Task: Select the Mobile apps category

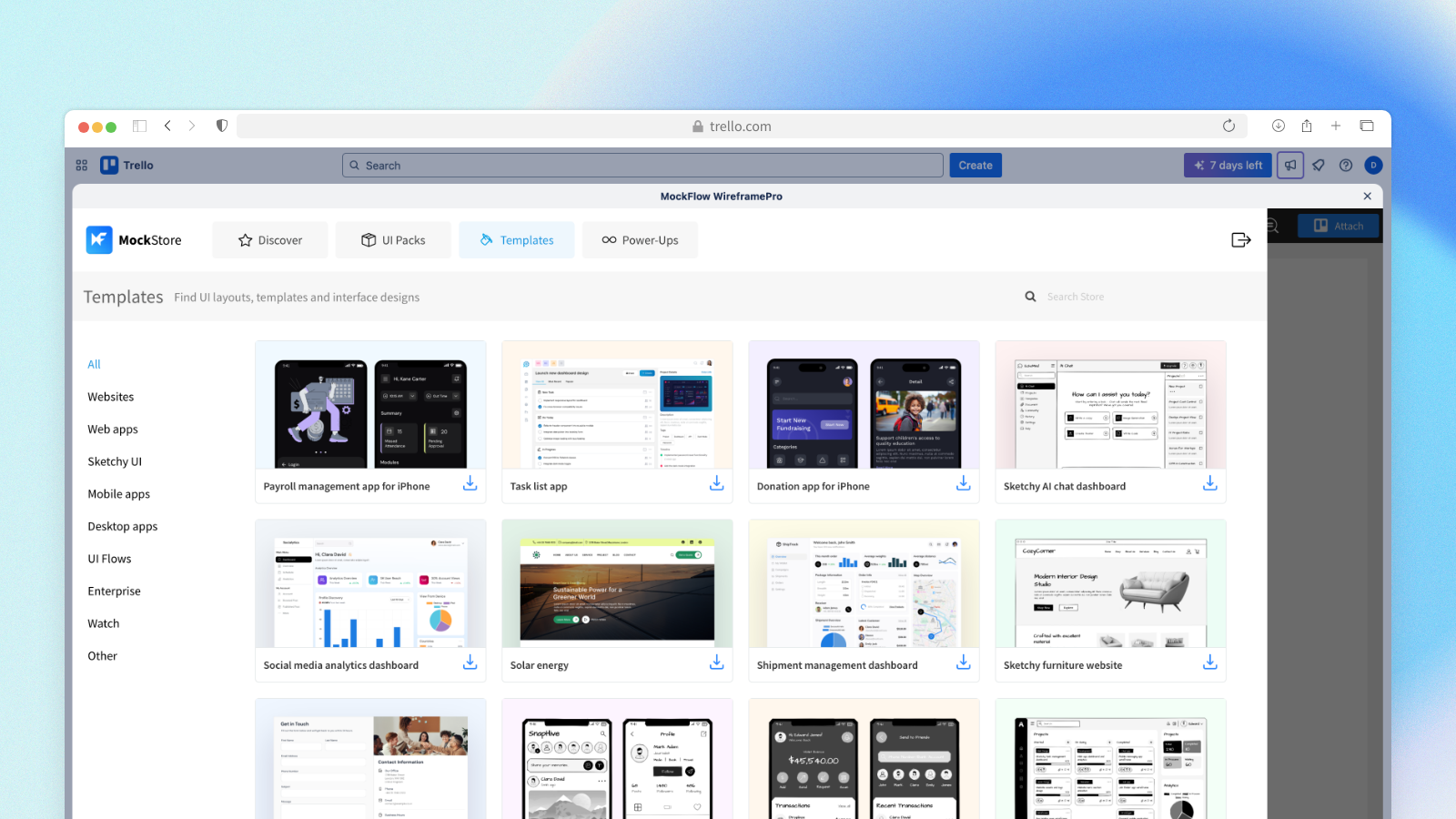Action: (118, 493)
